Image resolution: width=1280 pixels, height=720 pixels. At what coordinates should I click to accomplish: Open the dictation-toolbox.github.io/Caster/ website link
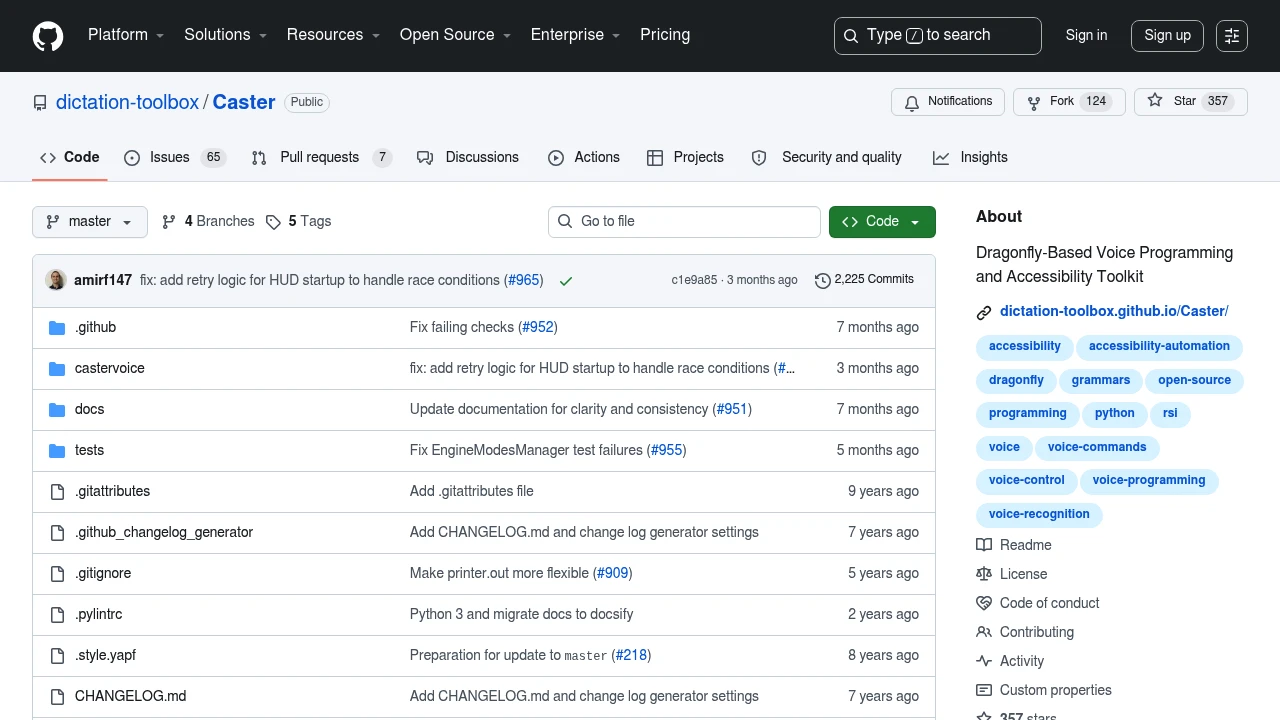[x=1114, y=312]
